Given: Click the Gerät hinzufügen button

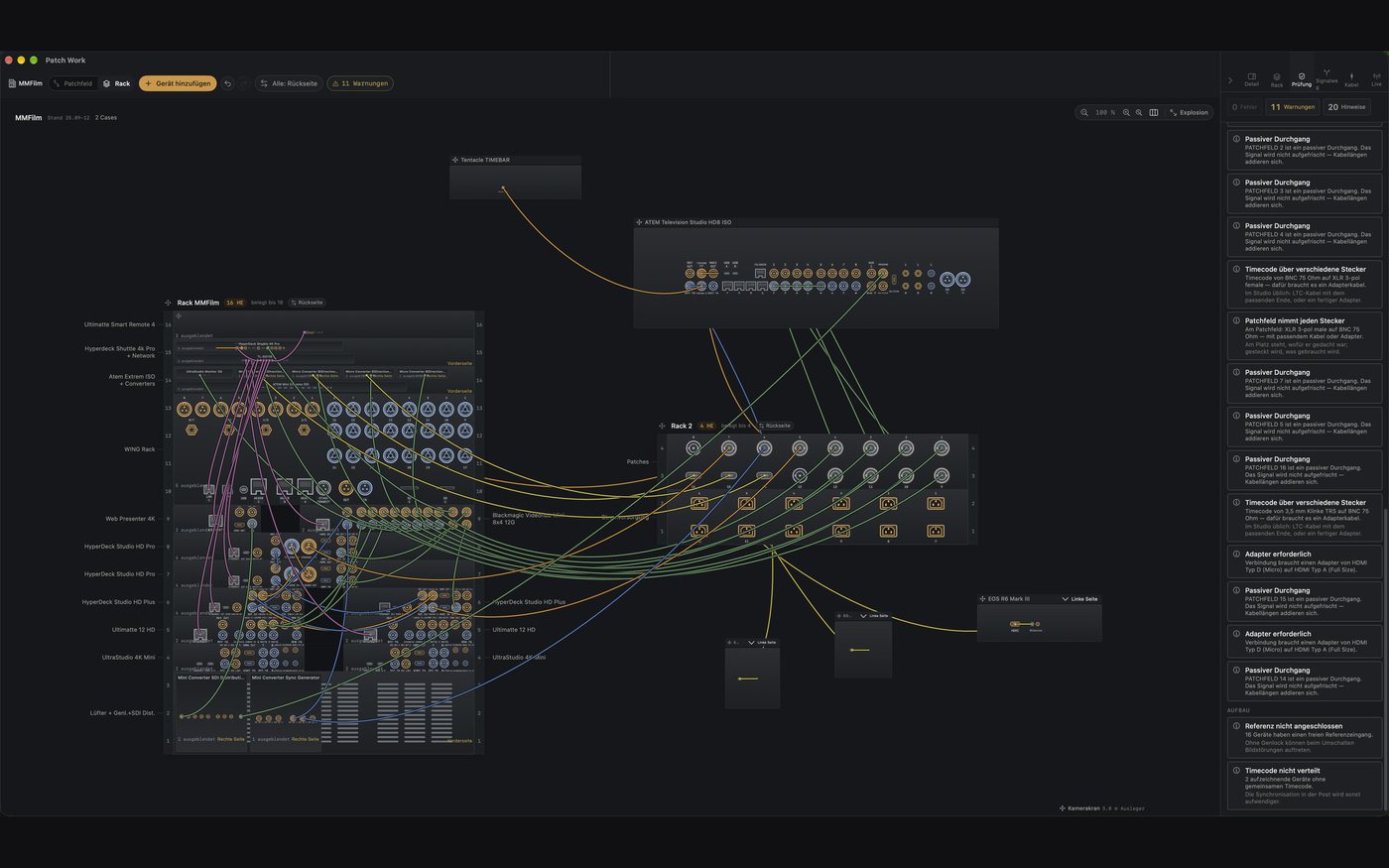Looking at the screenshot, I should click(178, 83).
